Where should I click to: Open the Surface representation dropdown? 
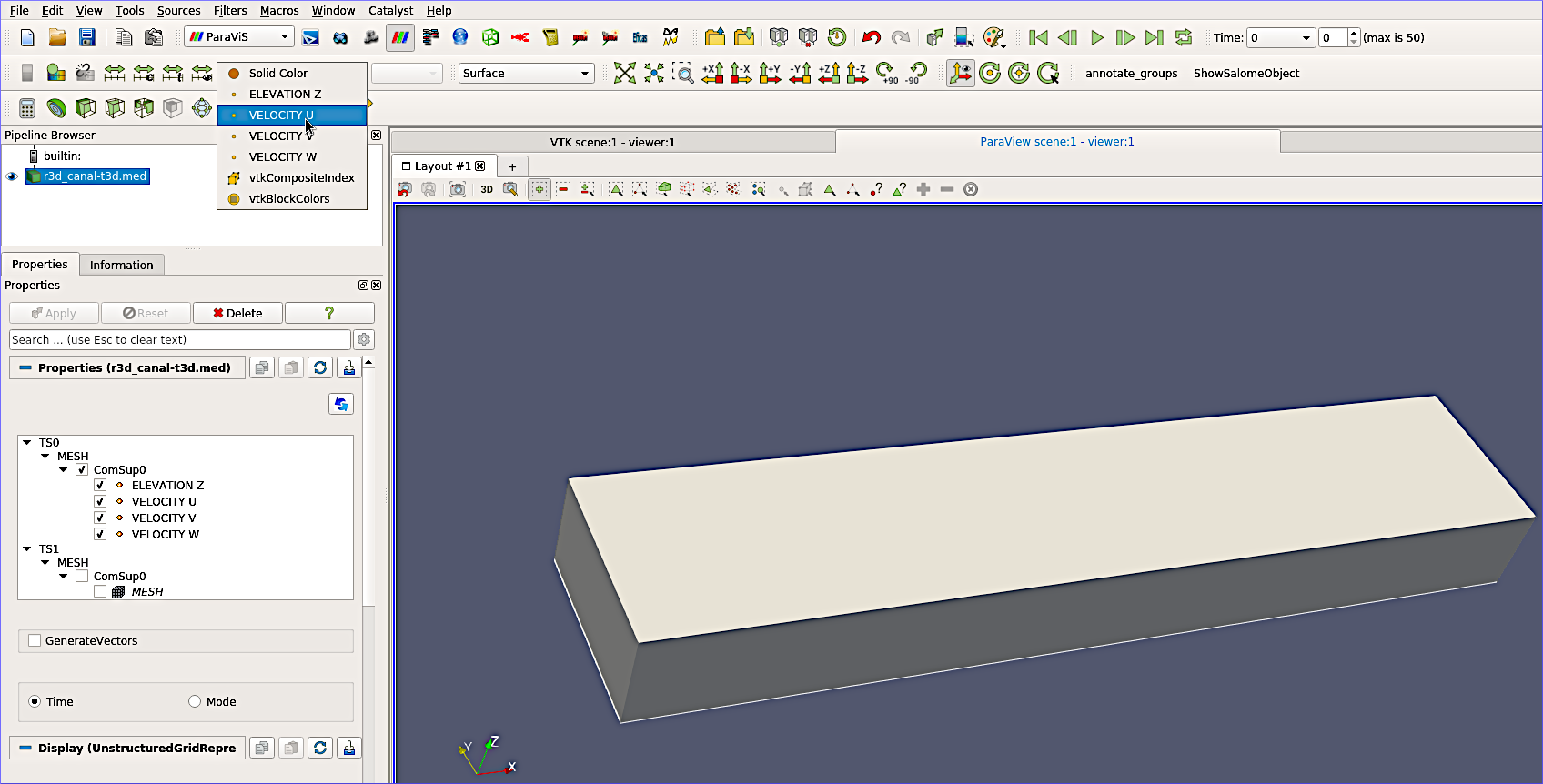click(x=526, y=74)
